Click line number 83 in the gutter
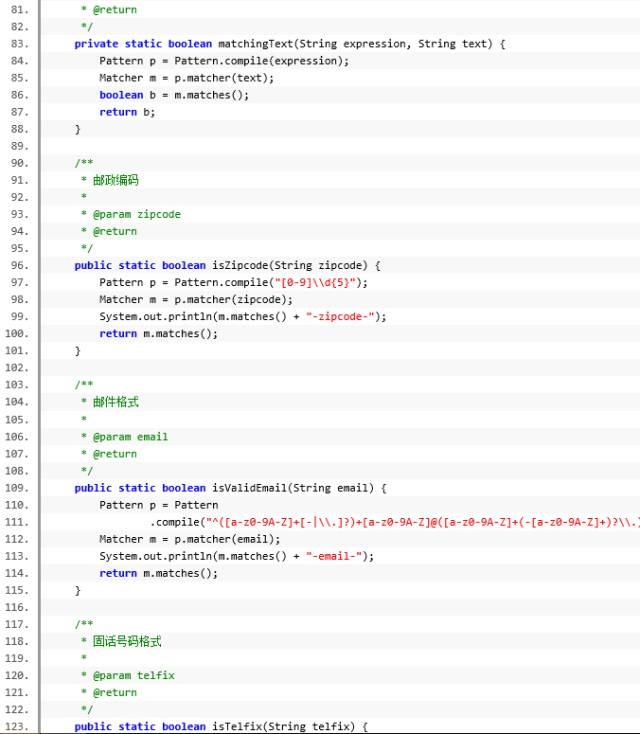 (x=18, y=43)
